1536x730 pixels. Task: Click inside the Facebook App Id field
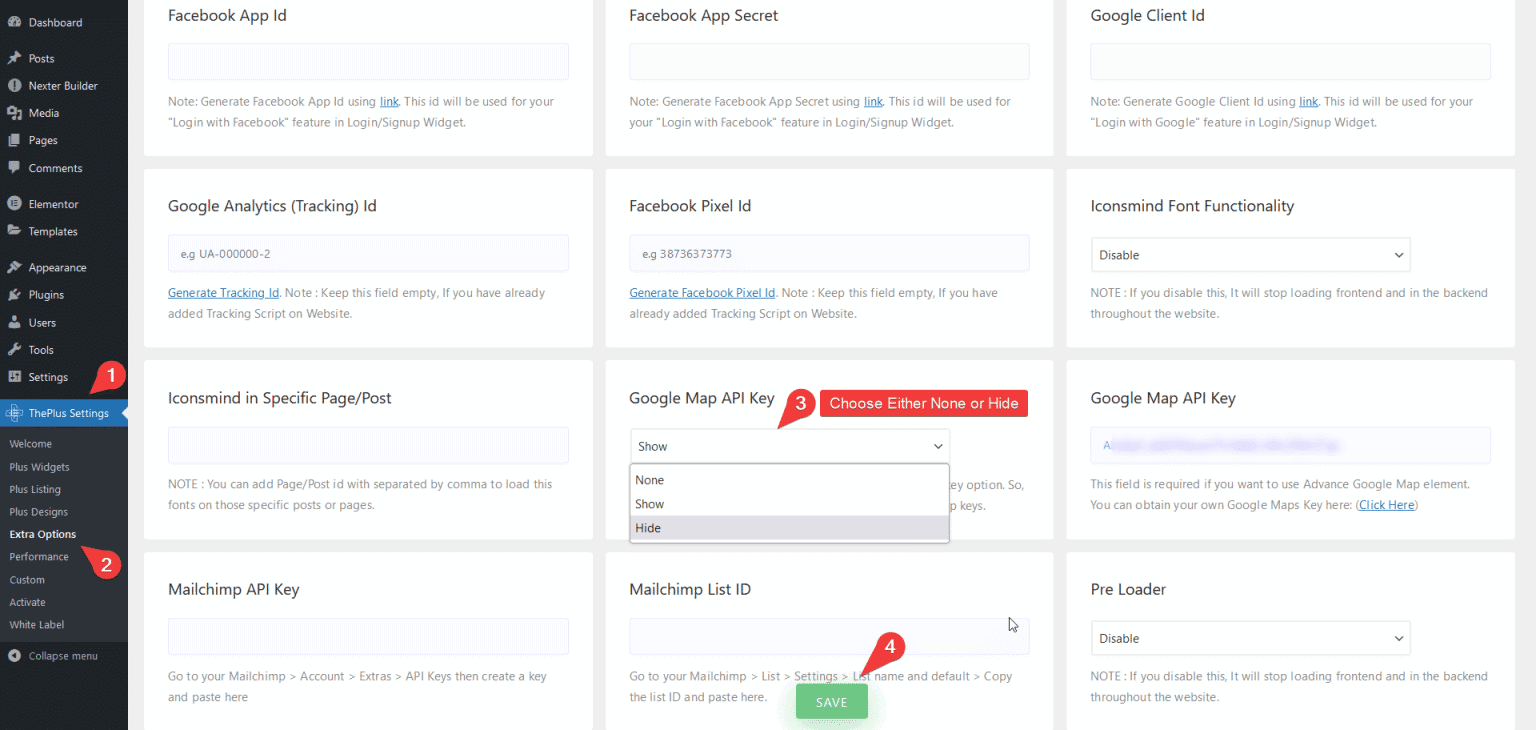tap(367, 61)
